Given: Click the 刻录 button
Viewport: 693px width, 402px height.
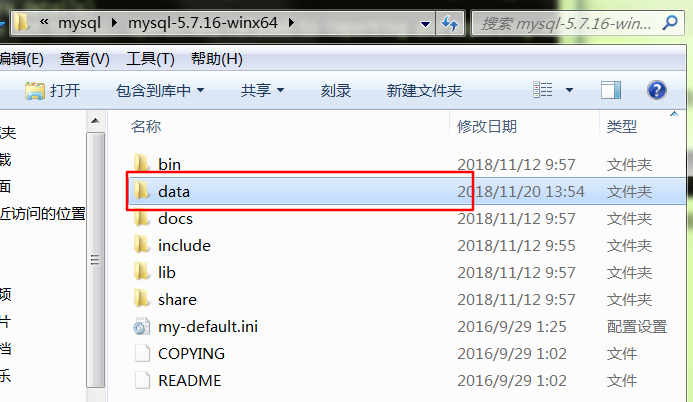Looking at the screenshot, I should pos(335,91).
